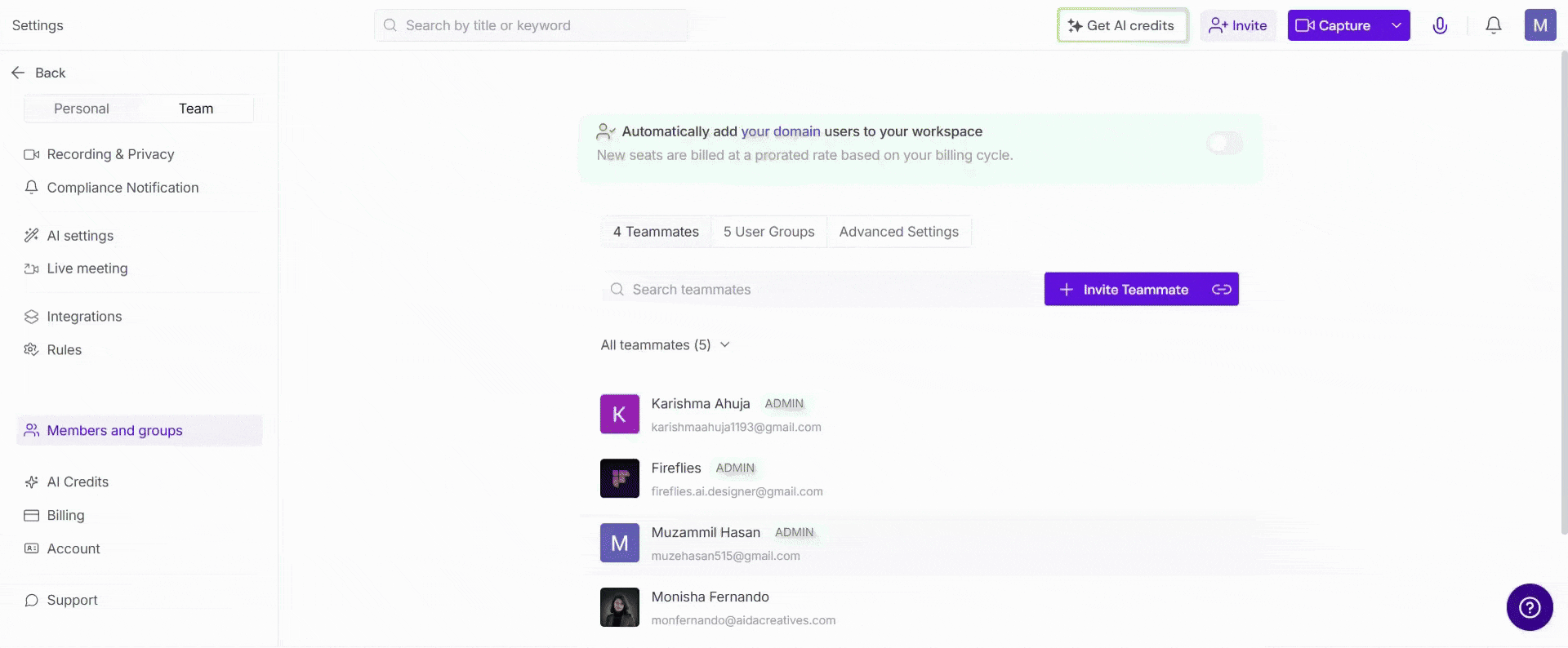
Task: Start a recording with Capture button
Action: pyautogui.click(x=1334, y=25)
